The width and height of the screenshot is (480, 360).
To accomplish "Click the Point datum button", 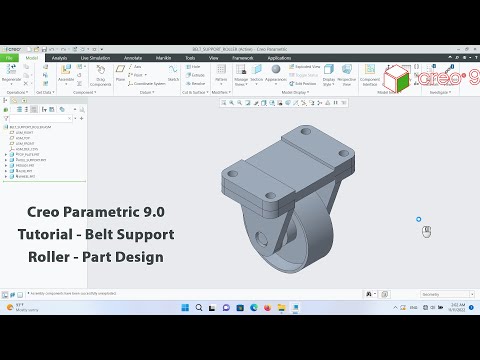I will pyautogui.click(x=137, y=75).
